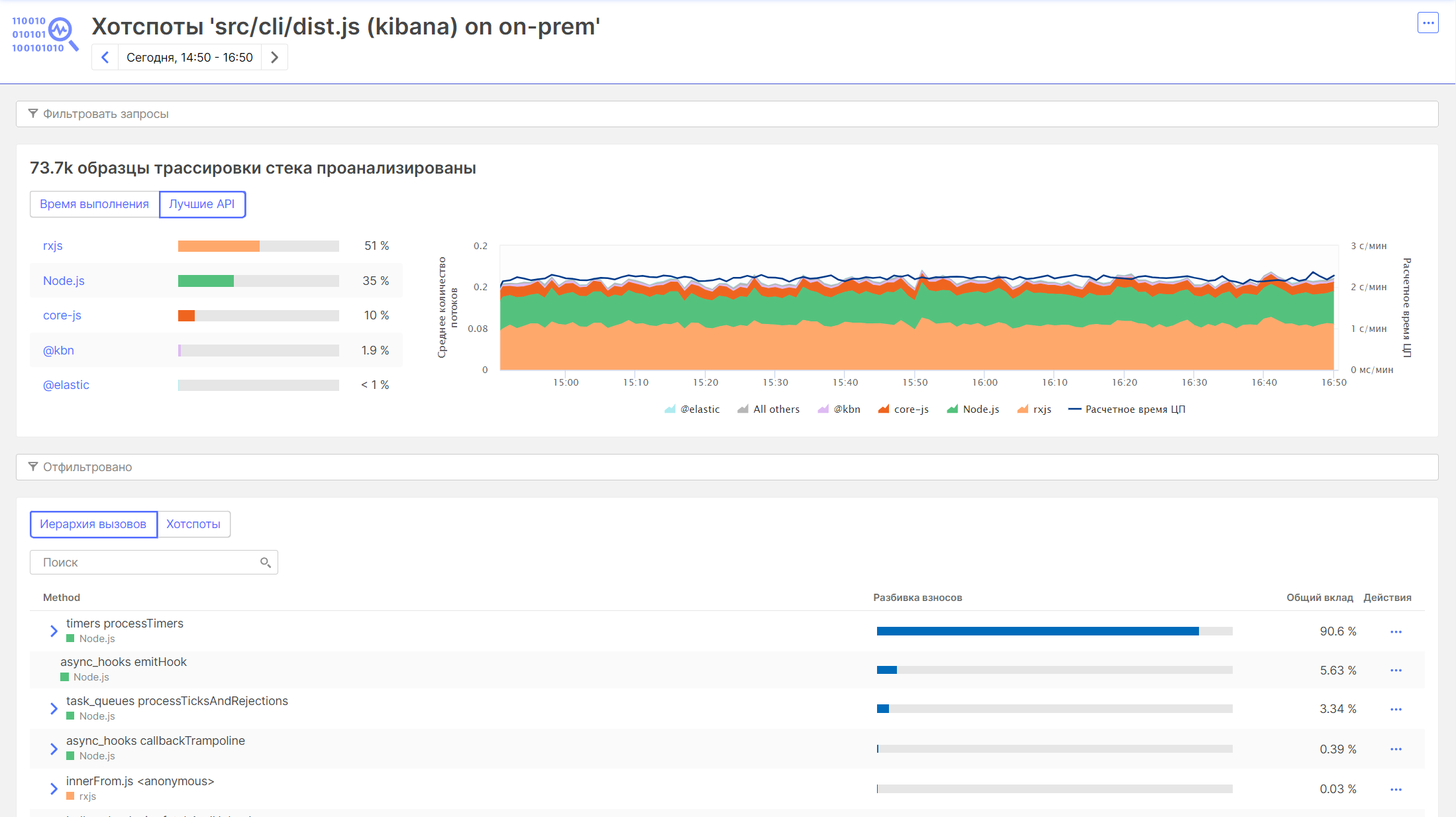This screenshot has height=817, width=1456.
Task: Open actions menu for innerFrom.js anonymous
Action: coord(1396,790)
